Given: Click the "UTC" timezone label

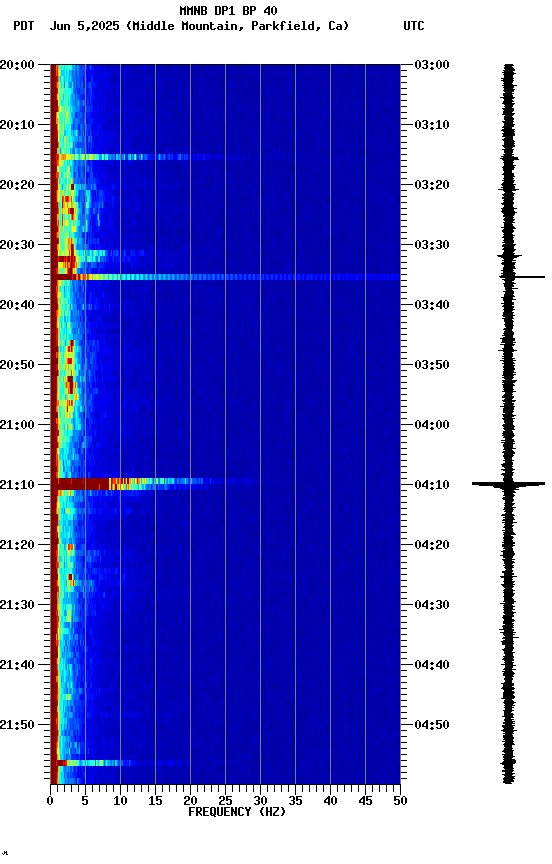Looking at the screenshot, I should 414,26.
